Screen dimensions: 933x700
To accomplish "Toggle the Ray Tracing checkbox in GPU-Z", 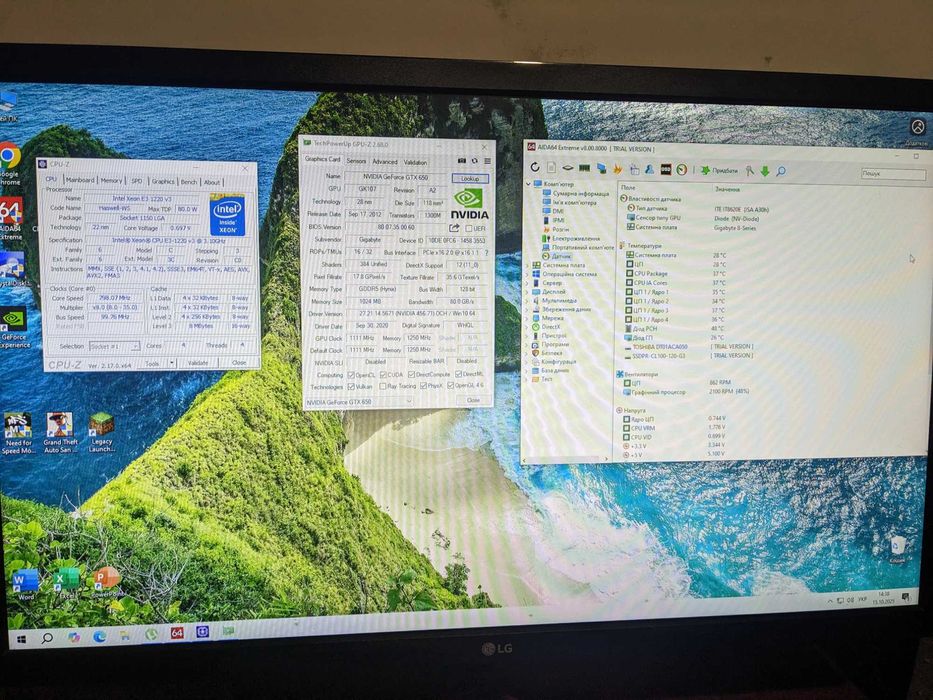I will (383, 386).
